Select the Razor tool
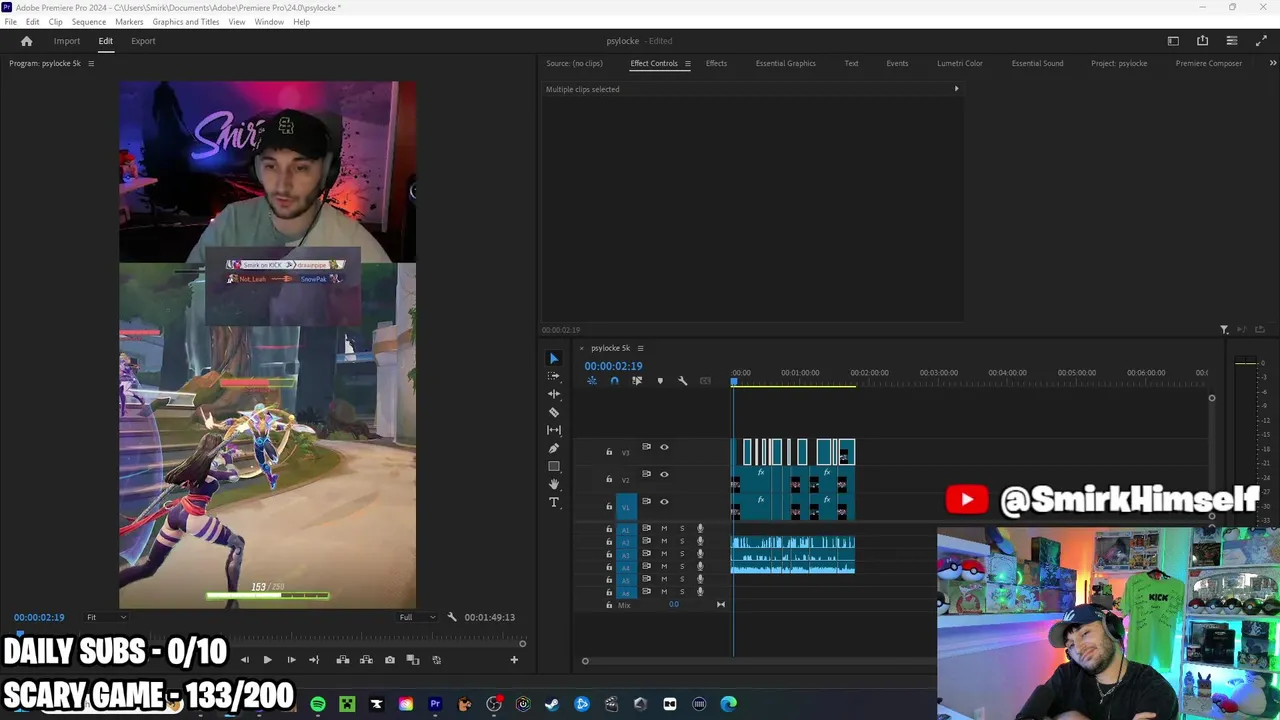This screenshot has width=1280, height=720. [554, 412]
